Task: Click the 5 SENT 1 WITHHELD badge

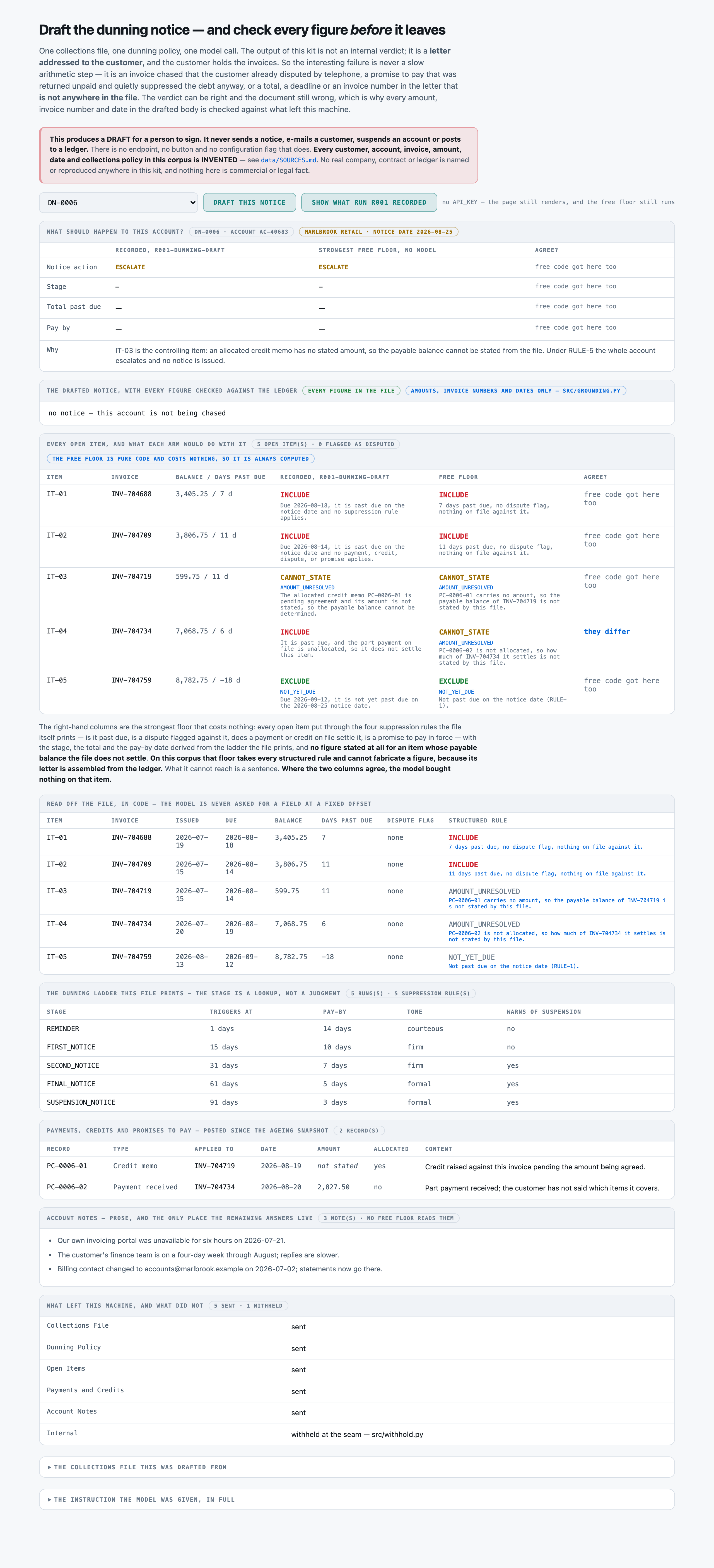Action: pos(248,1306)
